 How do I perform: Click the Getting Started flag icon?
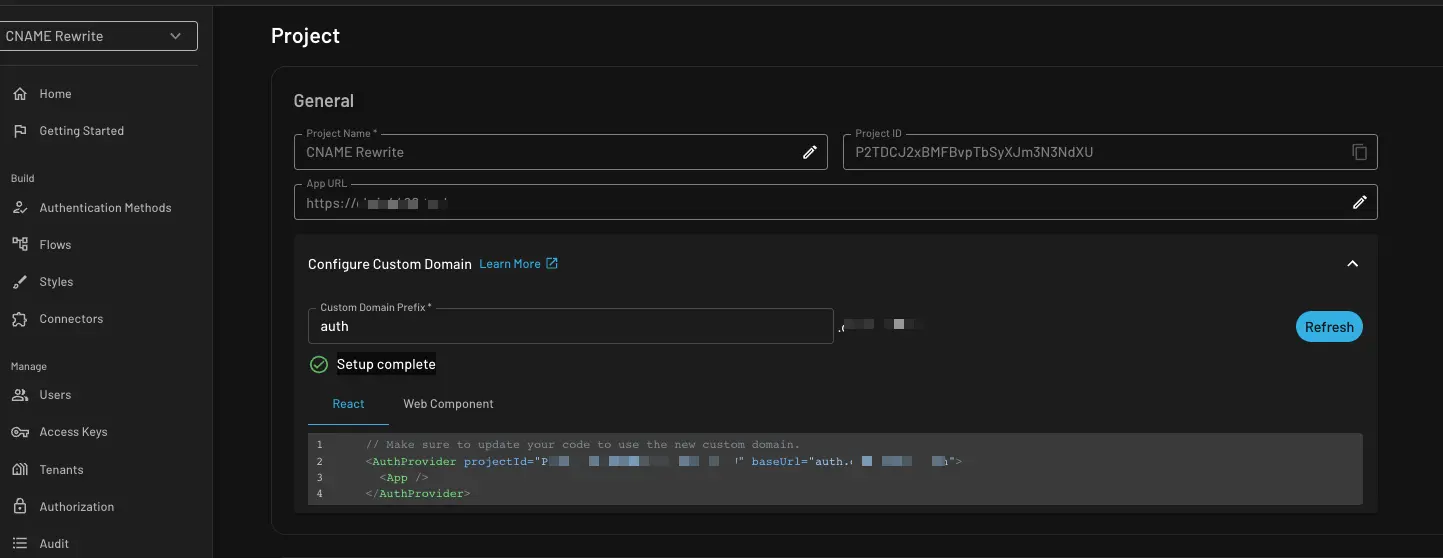tap(20, 131)
